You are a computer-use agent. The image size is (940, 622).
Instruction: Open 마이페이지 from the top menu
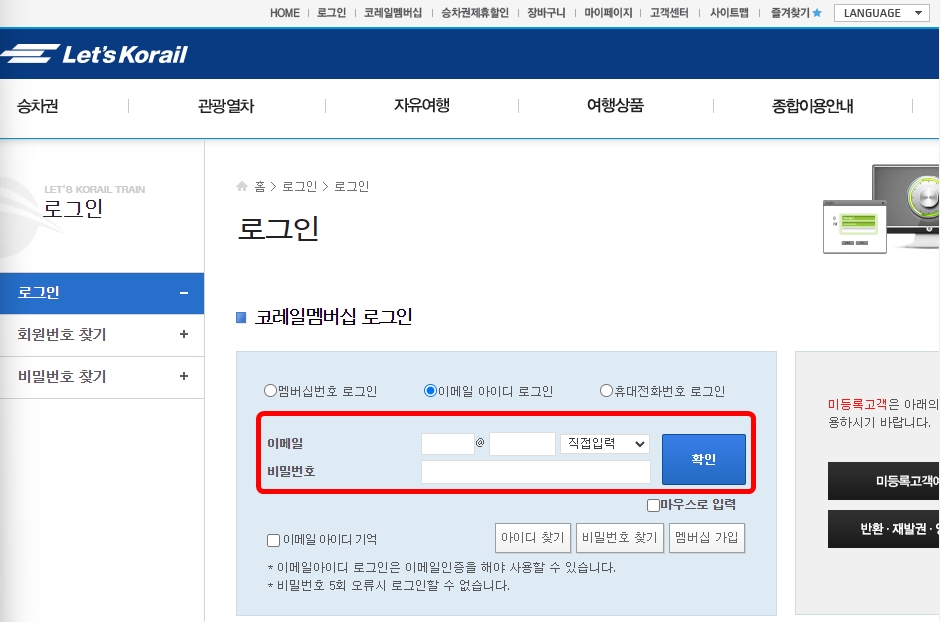click(606, 13)
